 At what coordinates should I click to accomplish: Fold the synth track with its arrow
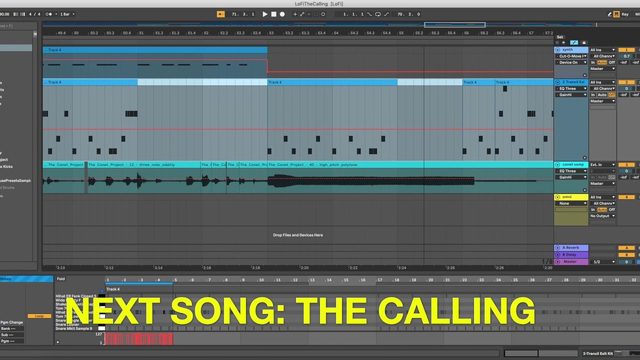pos(558,50)
